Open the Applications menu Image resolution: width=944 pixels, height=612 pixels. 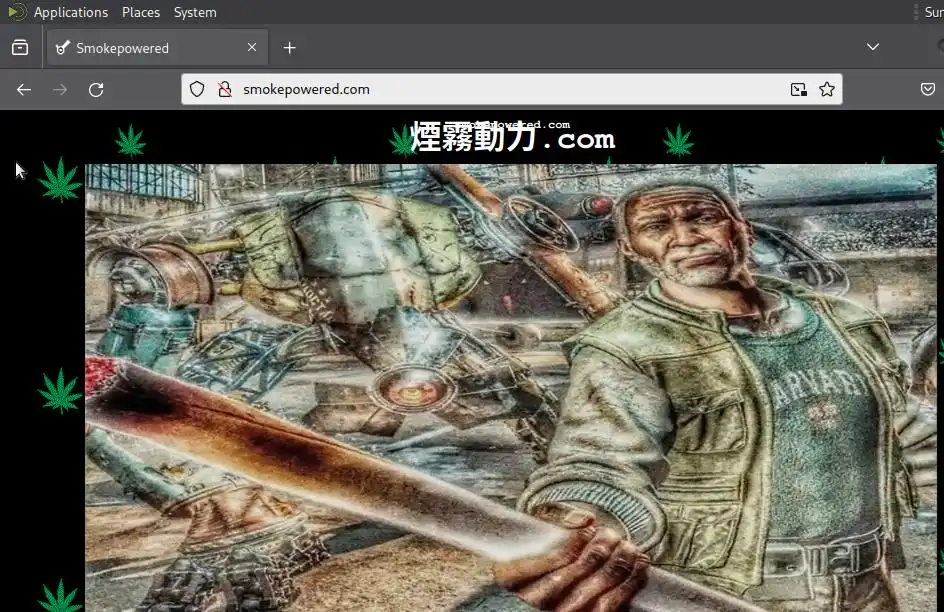point(70,12)
